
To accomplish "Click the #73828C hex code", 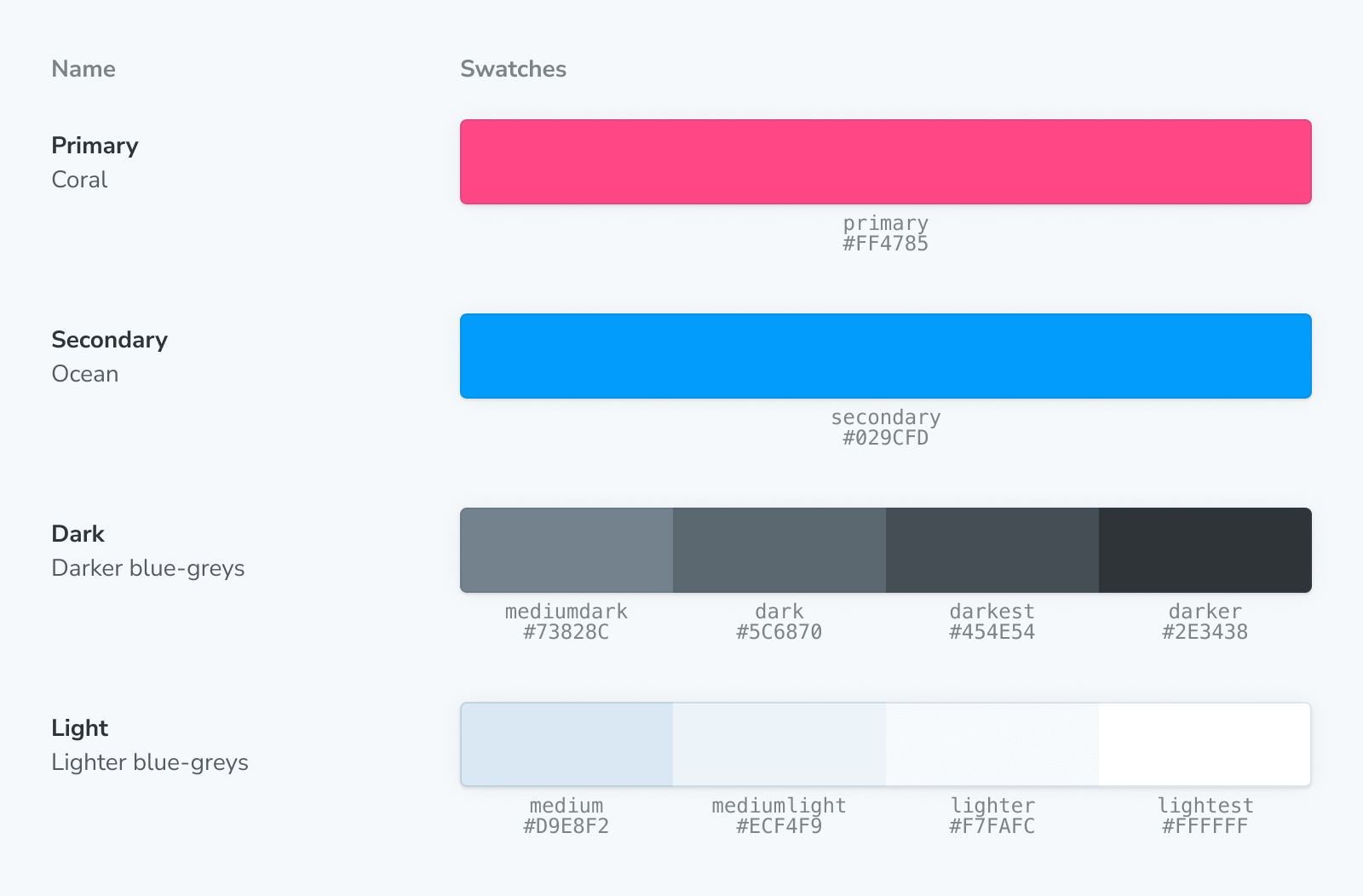I will (x=566, y=632).
